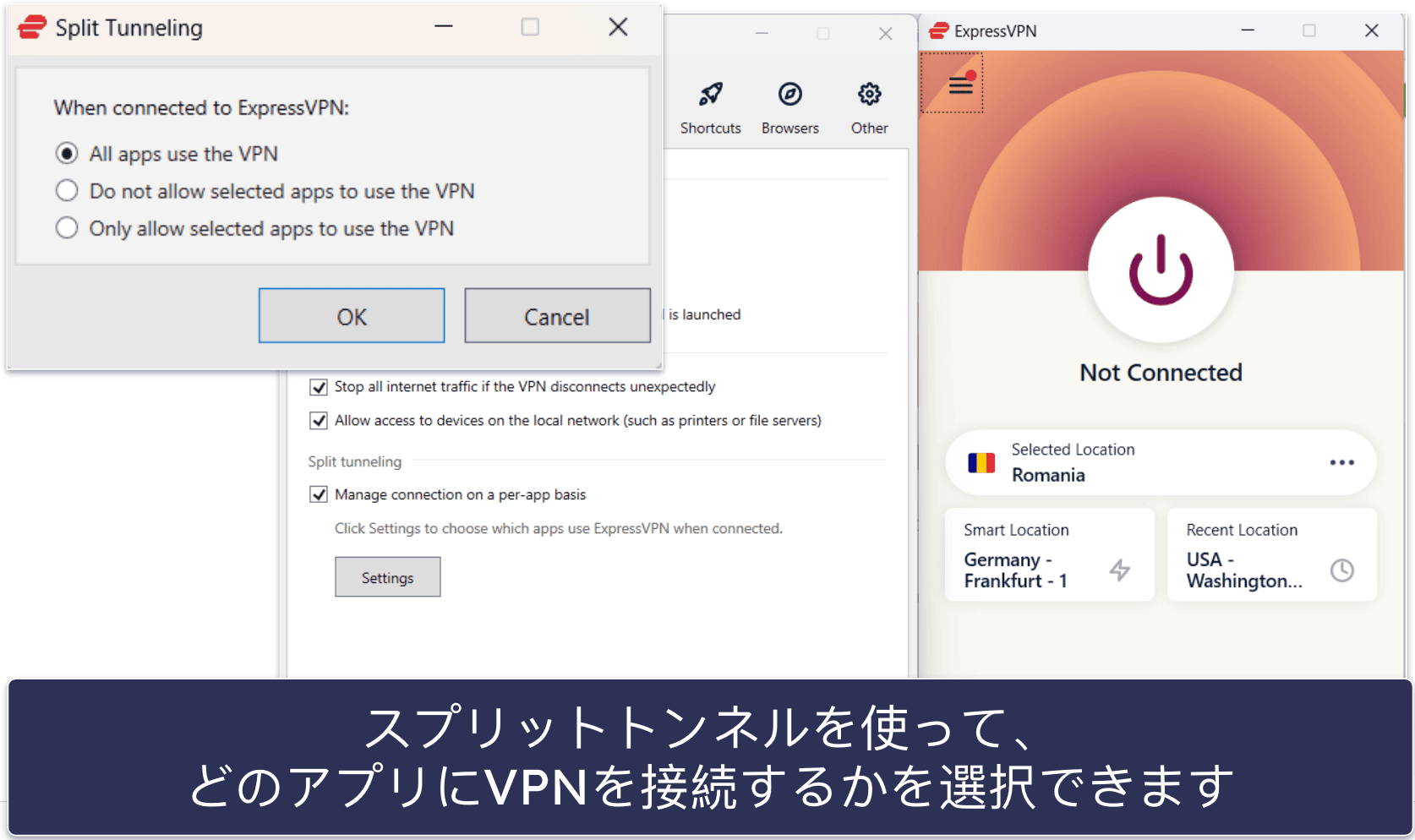
Task: Click the Romania flag icon
Action: point(981,462)
